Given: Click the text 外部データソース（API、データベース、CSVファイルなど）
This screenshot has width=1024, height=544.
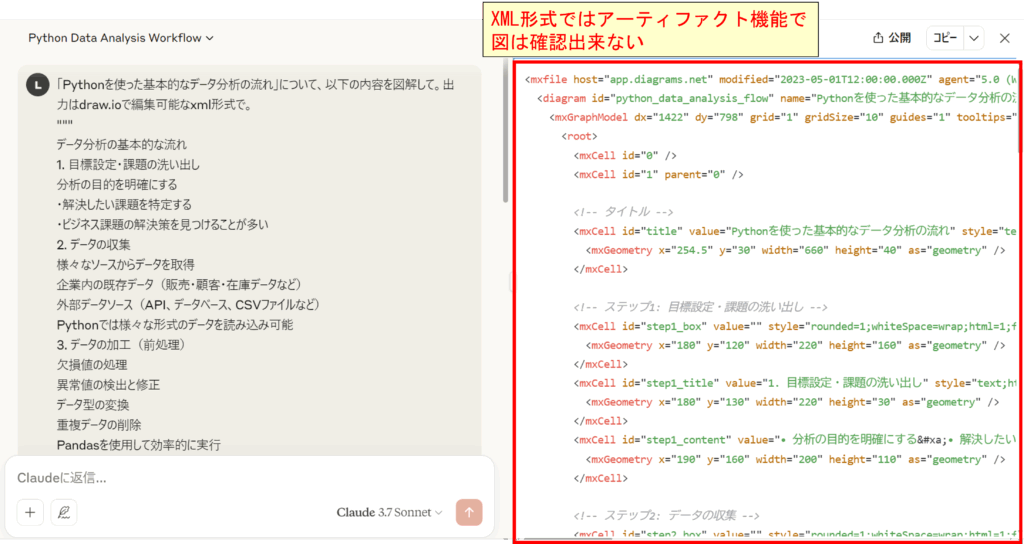Looking at the screenshot, I should 188,304.
